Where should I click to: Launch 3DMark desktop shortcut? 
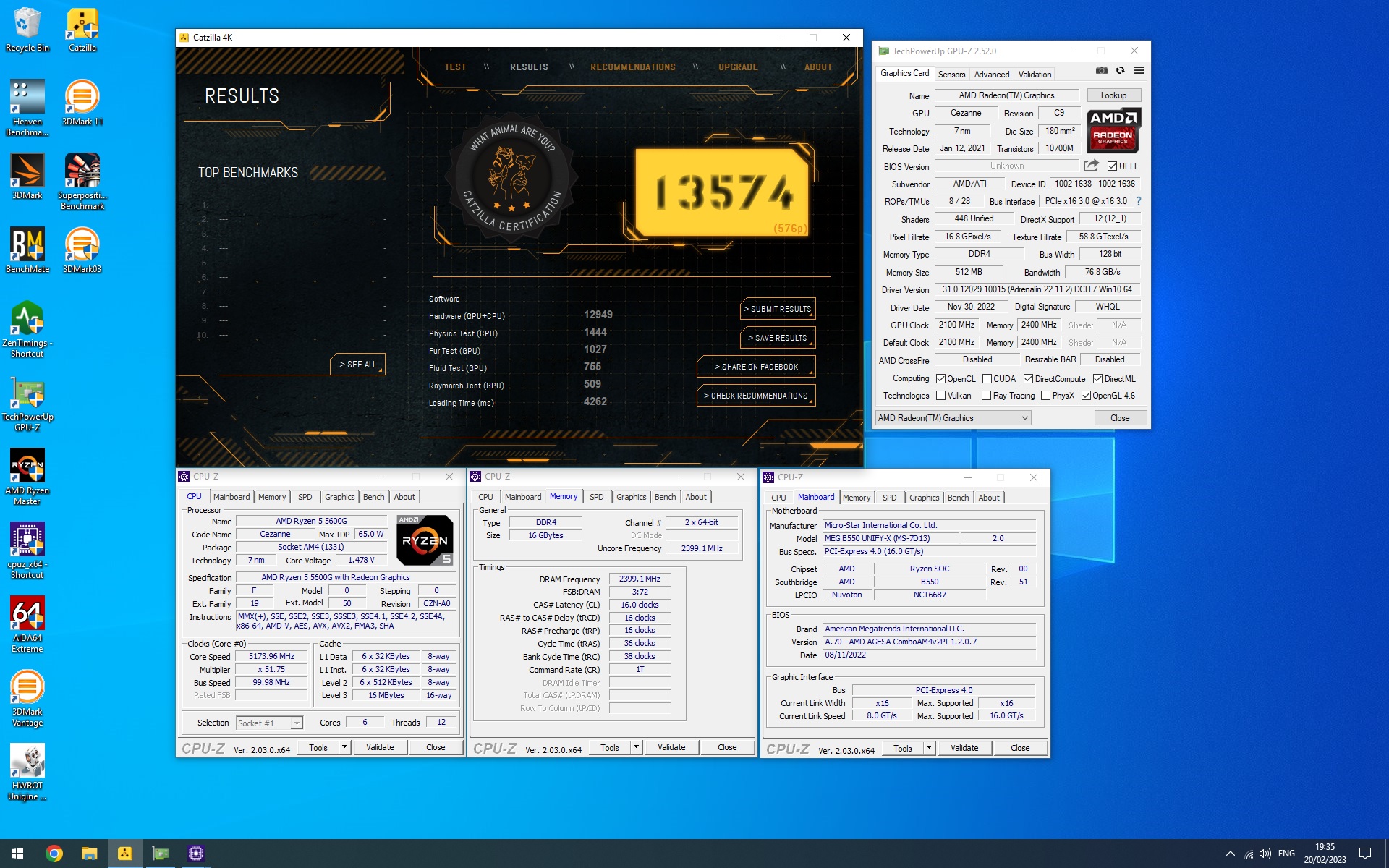[x=27, y=176]
